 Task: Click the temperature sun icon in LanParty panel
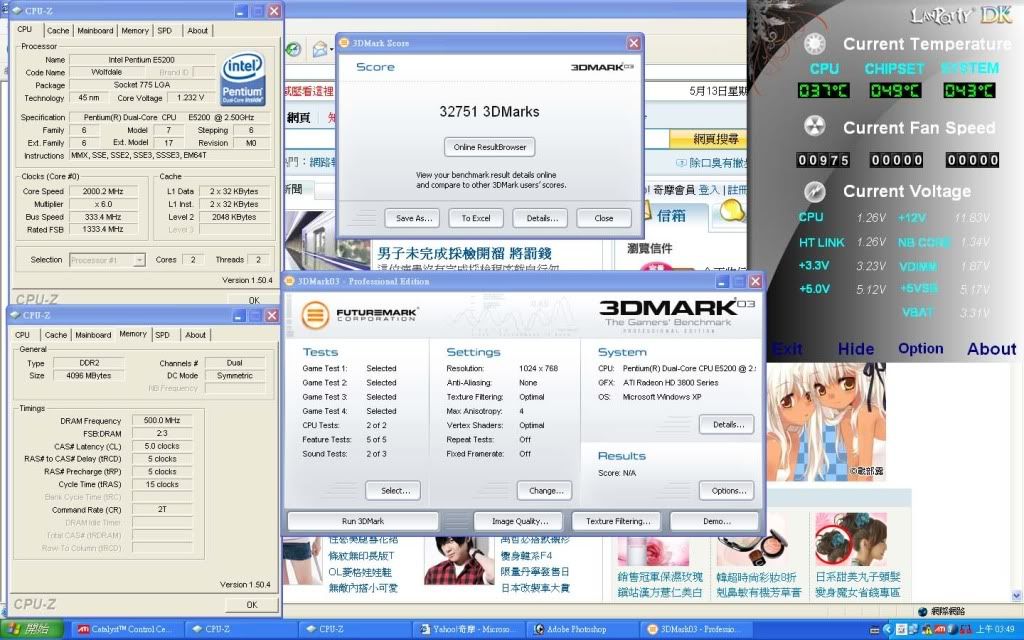click(814, 44)
